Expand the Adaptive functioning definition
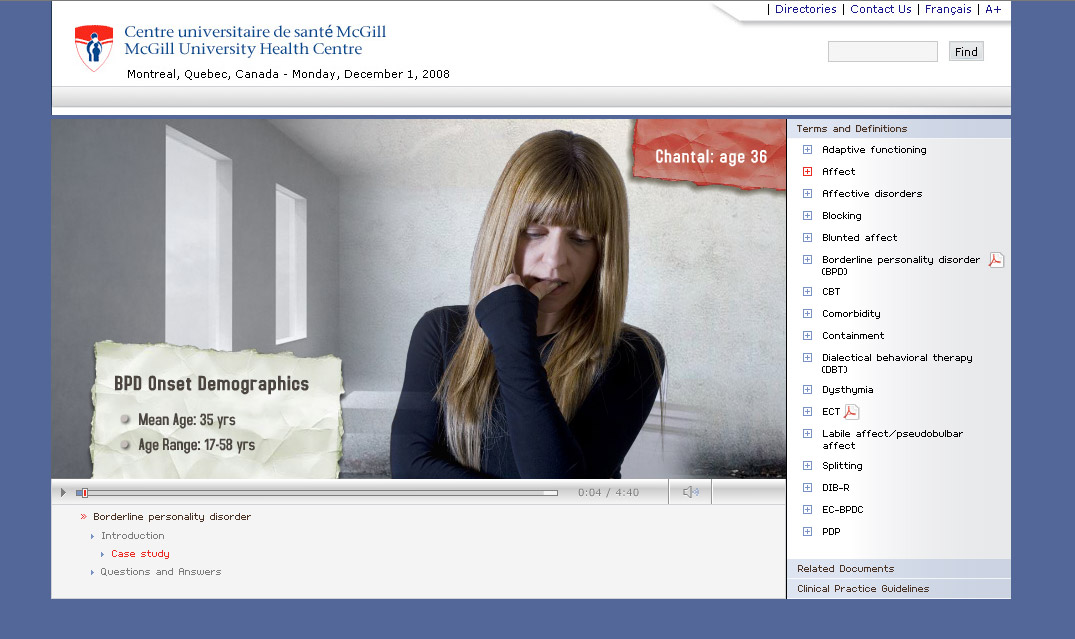Screen dimensions: 1075x639 [x=808, y=149]
